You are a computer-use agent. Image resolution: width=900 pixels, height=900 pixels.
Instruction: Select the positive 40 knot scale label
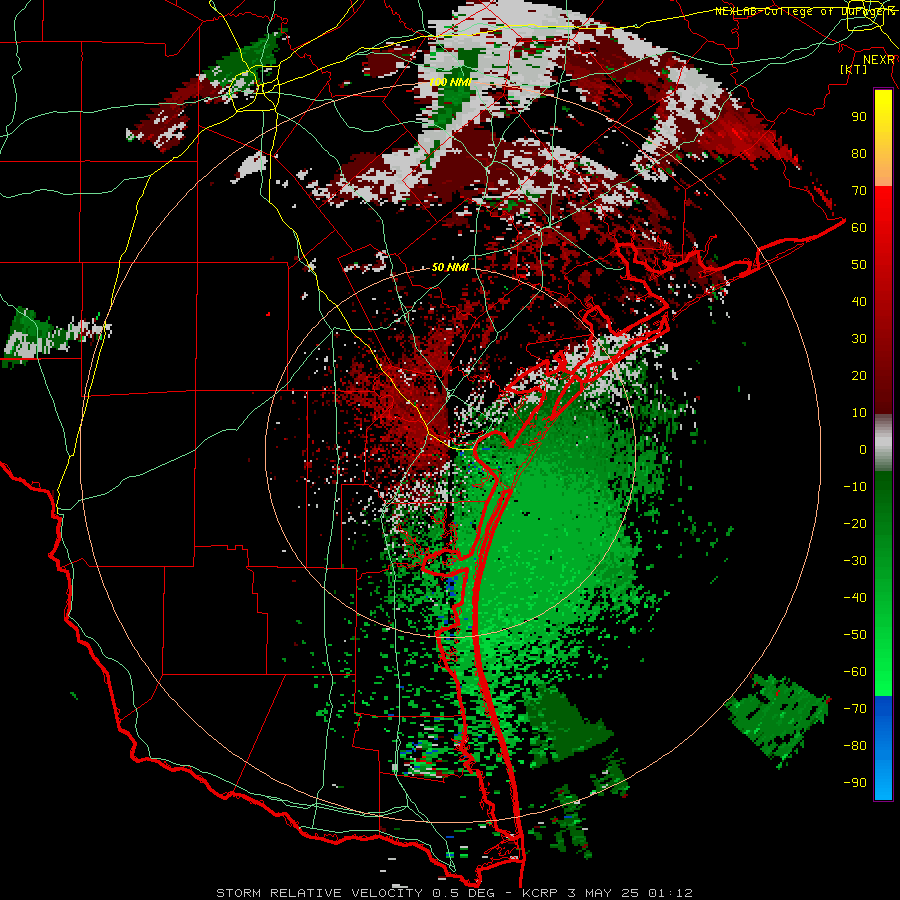pos(859,301)
